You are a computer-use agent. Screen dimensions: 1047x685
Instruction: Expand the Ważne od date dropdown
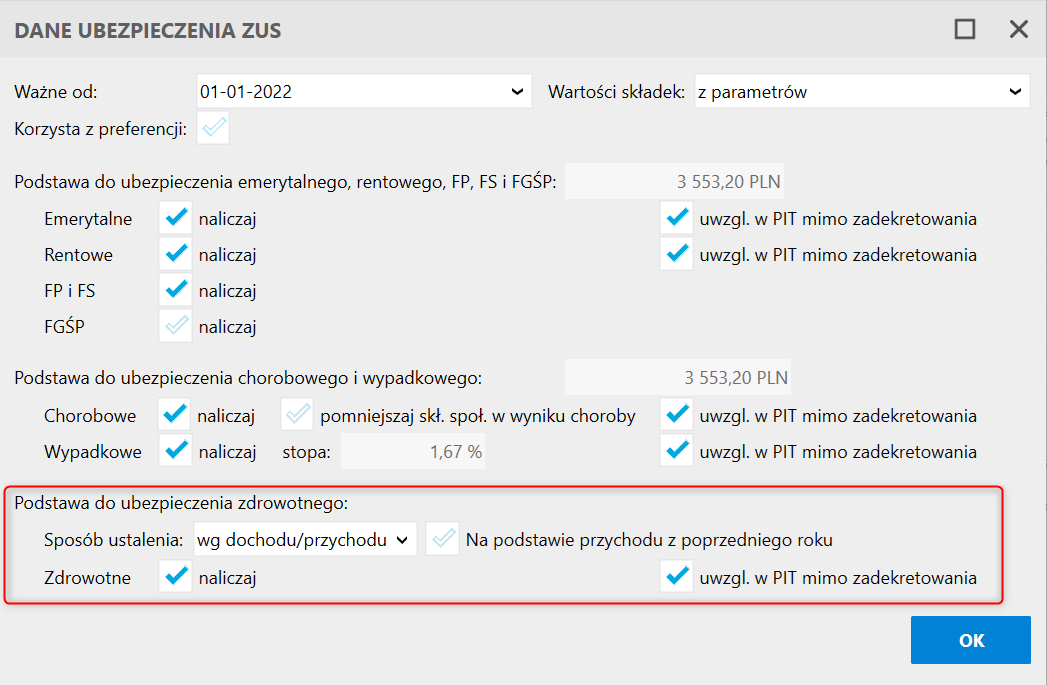coord(516,92)
